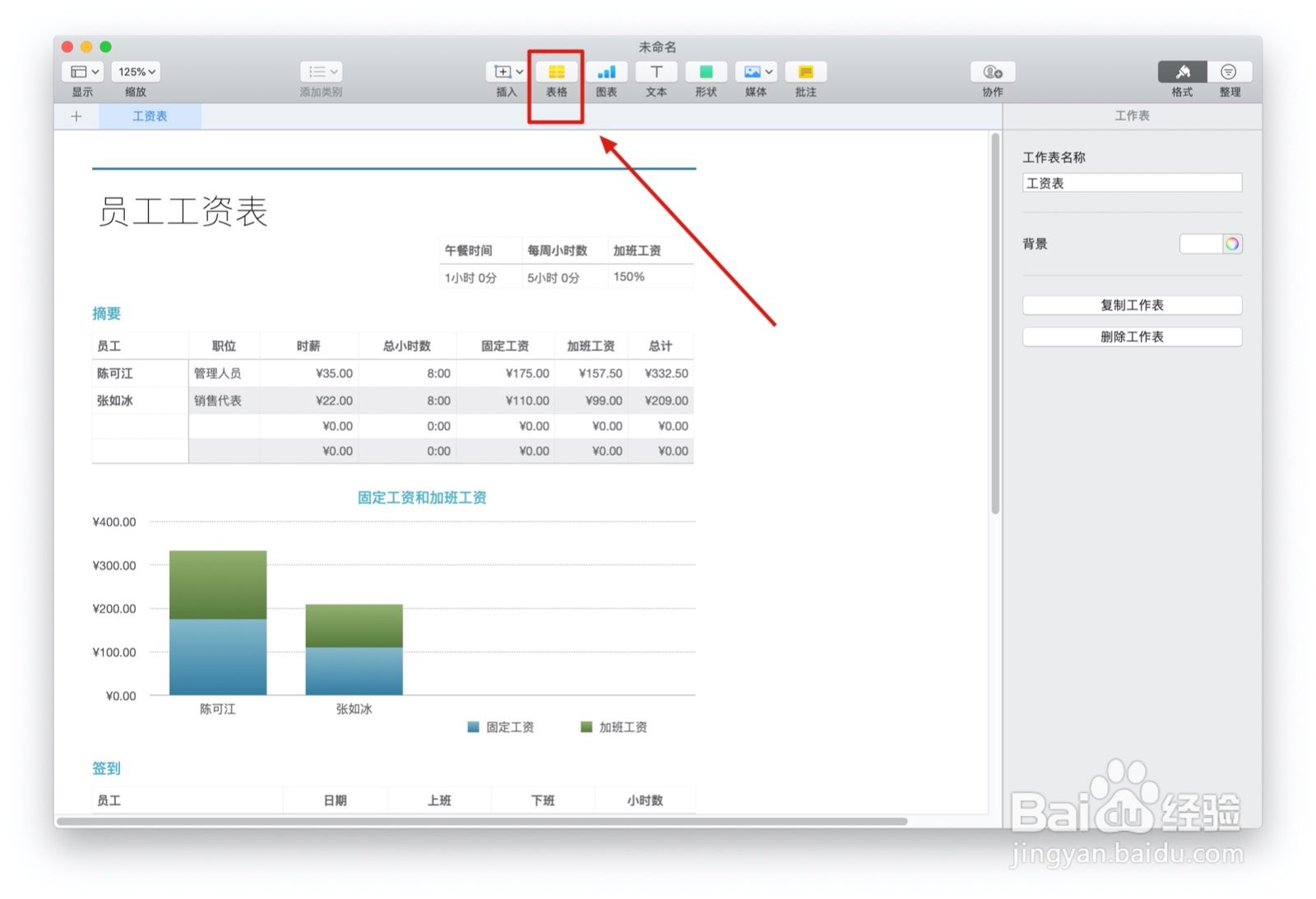Click the 摘要 table title

[x=106, y=313]
